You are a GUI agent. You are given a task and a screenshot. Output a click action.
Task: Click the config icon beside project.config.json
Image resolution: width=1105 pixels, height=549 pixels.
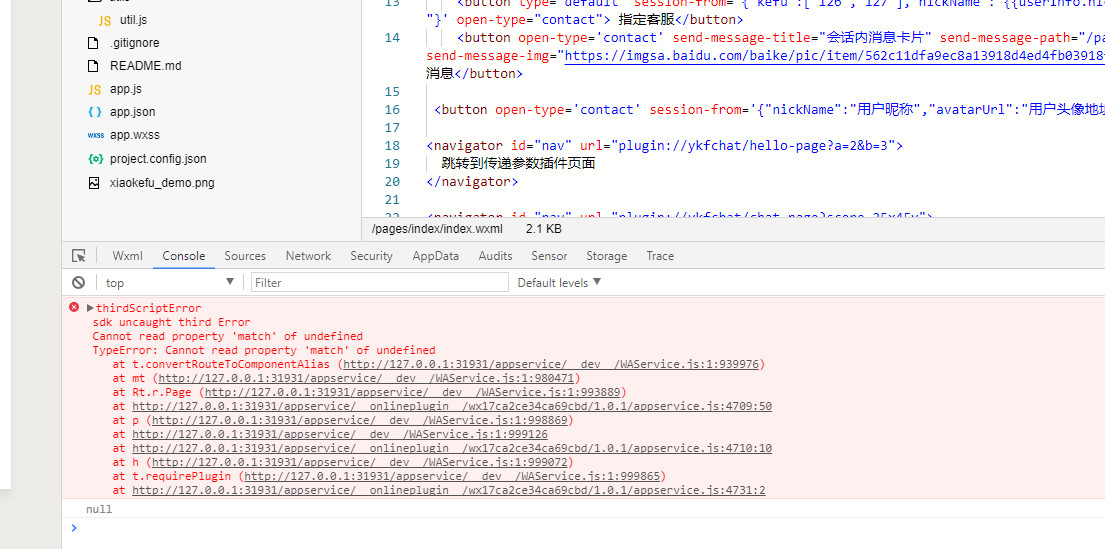[96, 159]
